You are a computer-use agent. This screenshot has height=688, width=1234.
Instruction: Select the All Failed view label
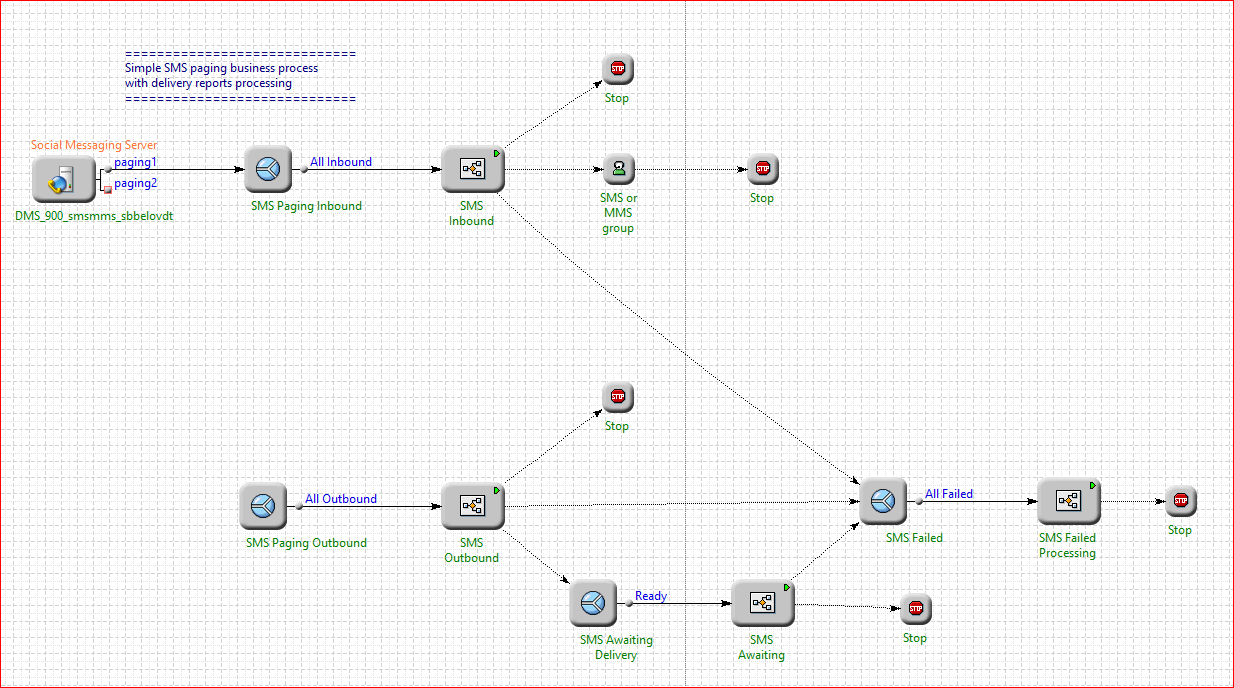click(949, 494)
